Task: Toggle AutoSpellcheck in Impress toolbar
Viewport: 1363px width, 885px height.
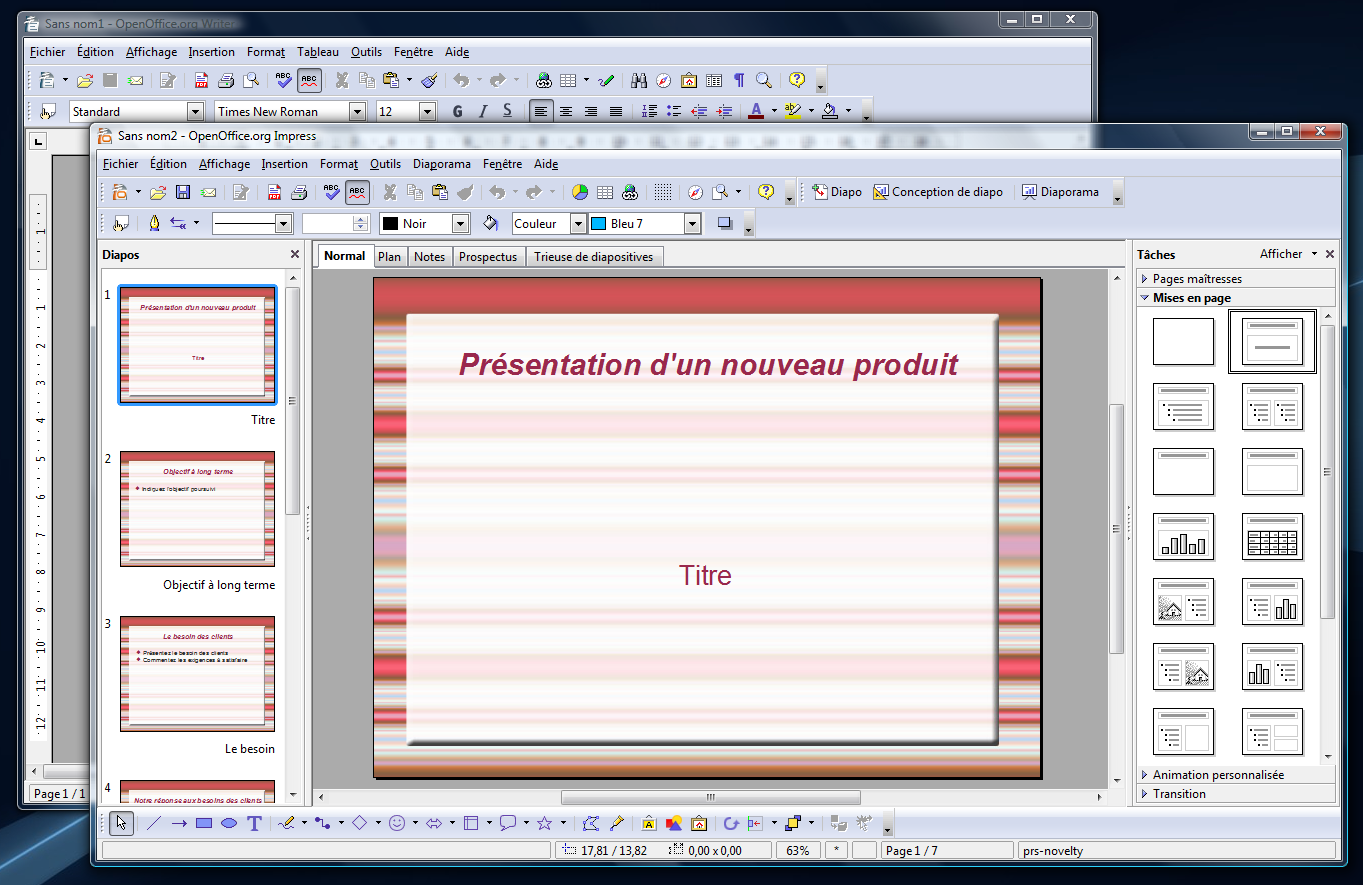Action: 357,192
